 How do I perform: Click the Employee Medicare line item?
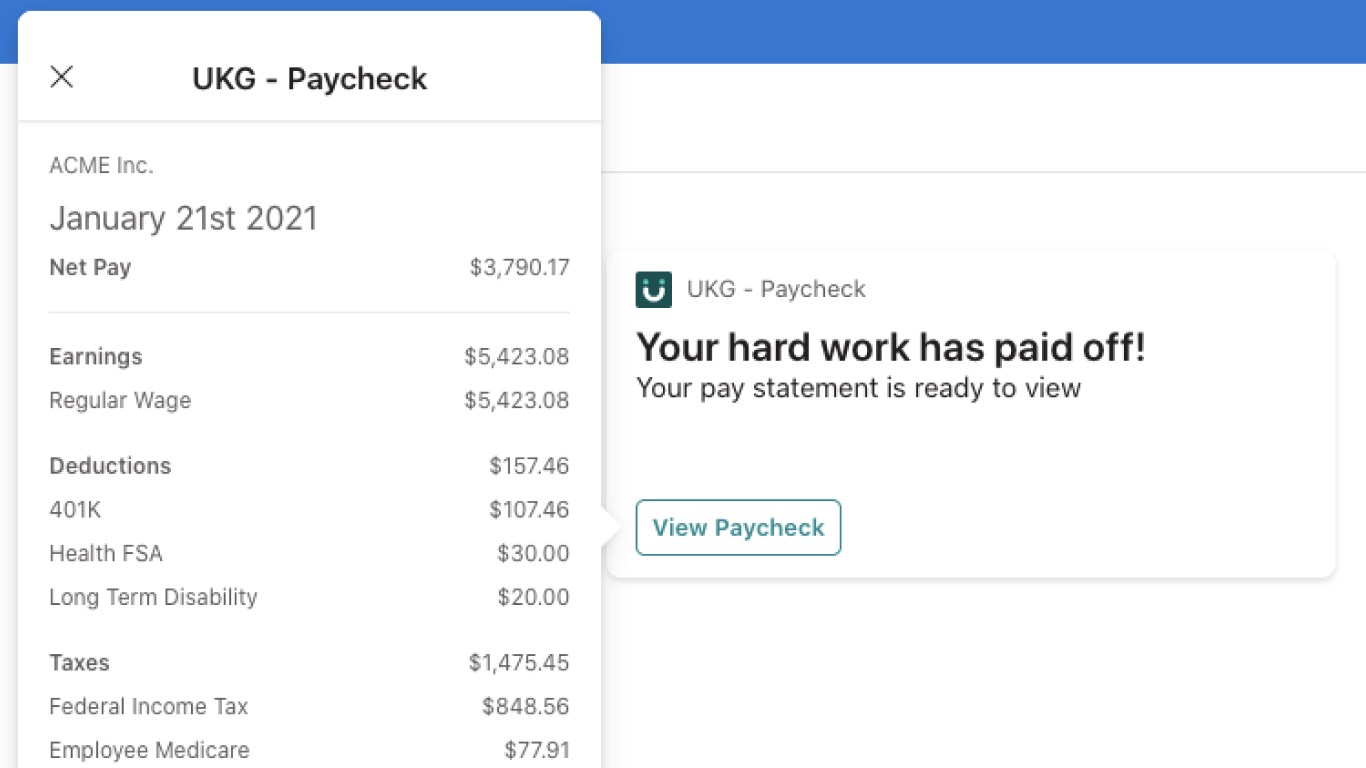[149, 750]
